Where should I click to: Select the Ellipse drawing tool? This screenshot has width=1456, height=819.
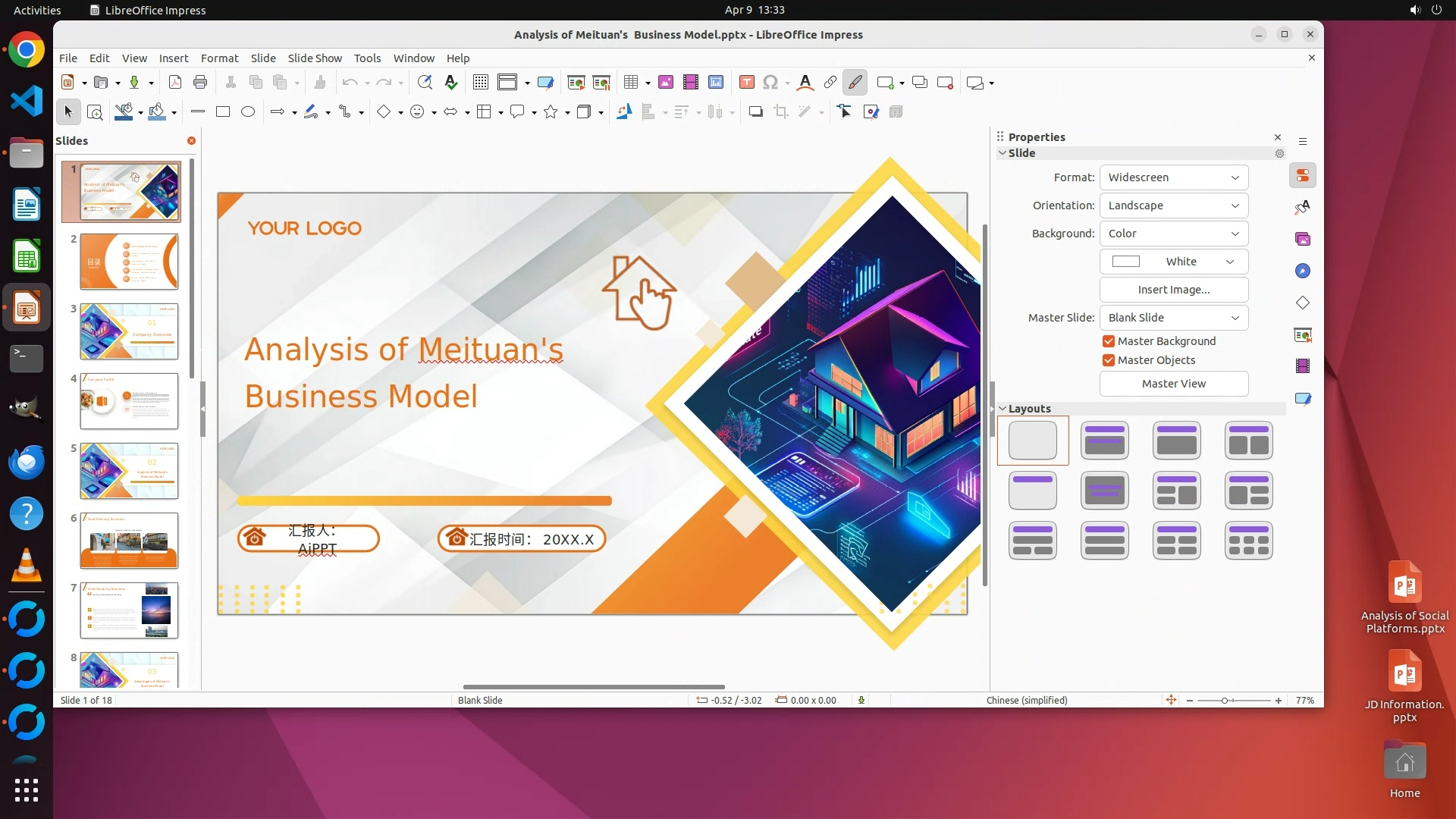[x=248, y=112]
